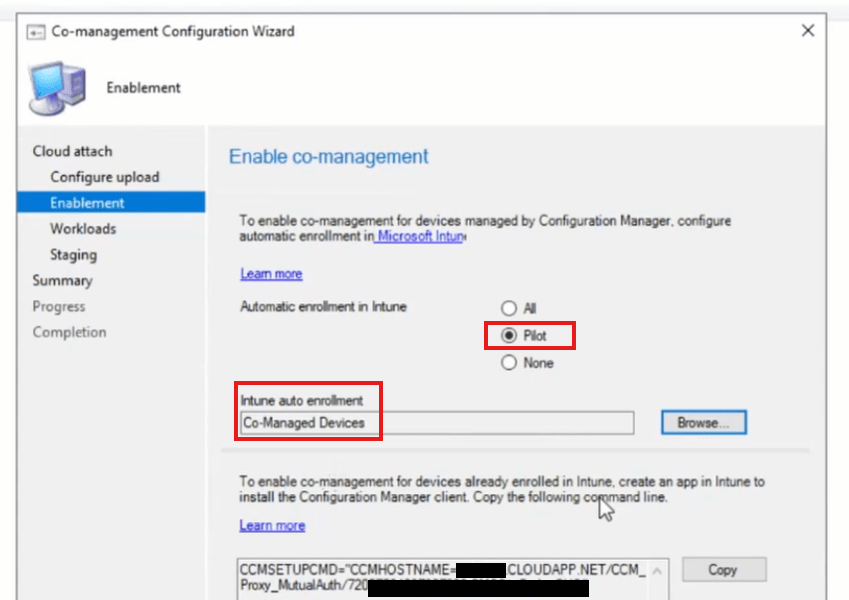Open the Cloud attach wizard step
The height and width of the screenshot is (600, 849).
tap(73, 151)
